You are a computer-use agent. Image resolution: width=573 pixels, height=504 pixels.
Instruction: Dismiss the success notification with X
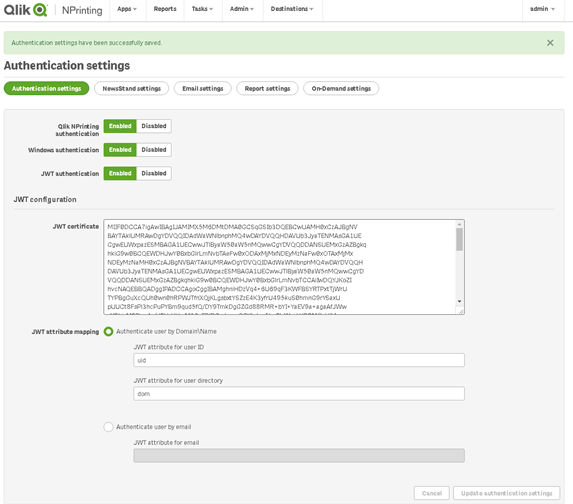[x=550, y=43]
